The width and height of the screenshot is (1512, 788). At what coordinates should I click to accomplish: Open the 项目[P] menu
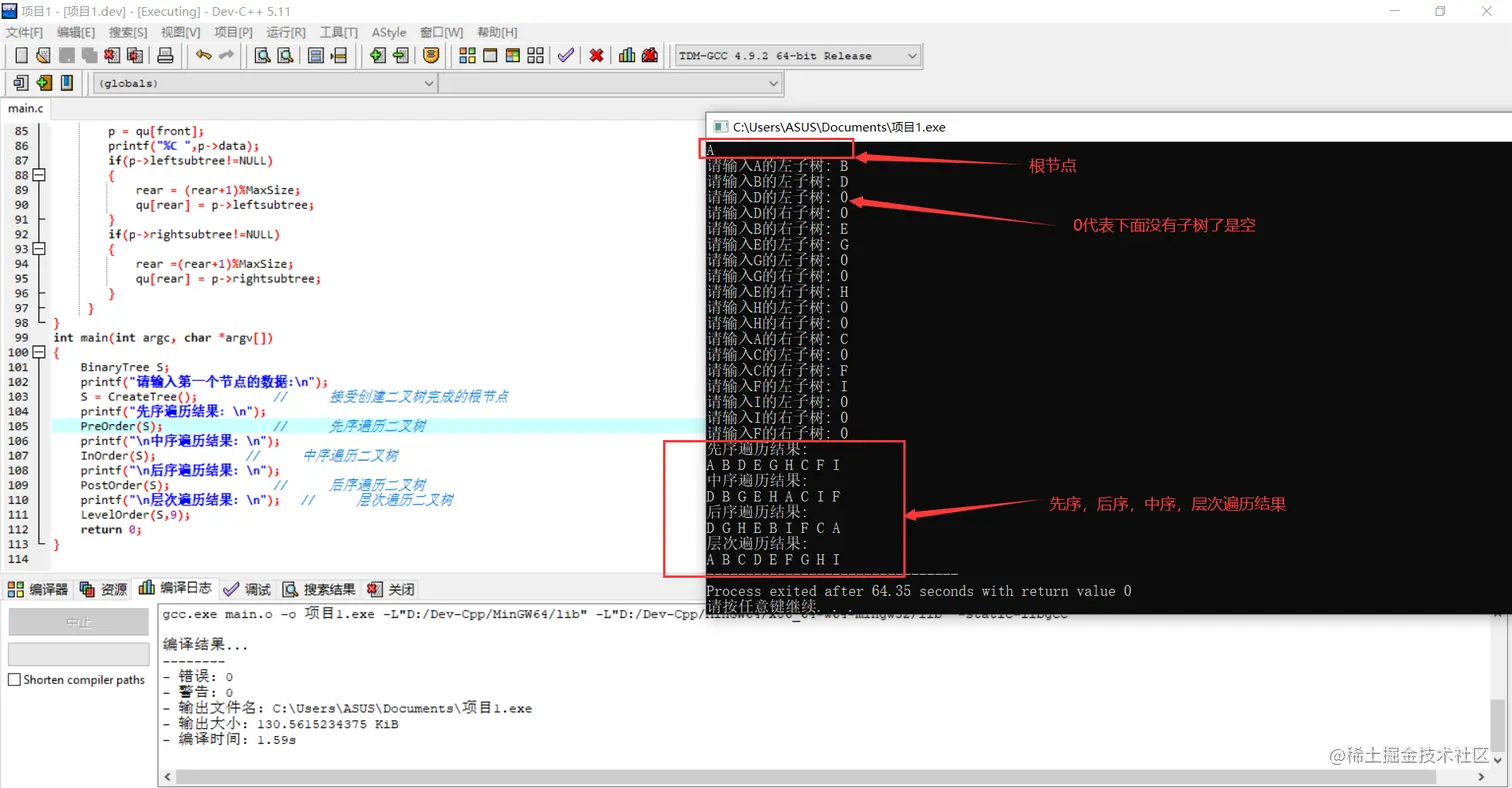233,32
